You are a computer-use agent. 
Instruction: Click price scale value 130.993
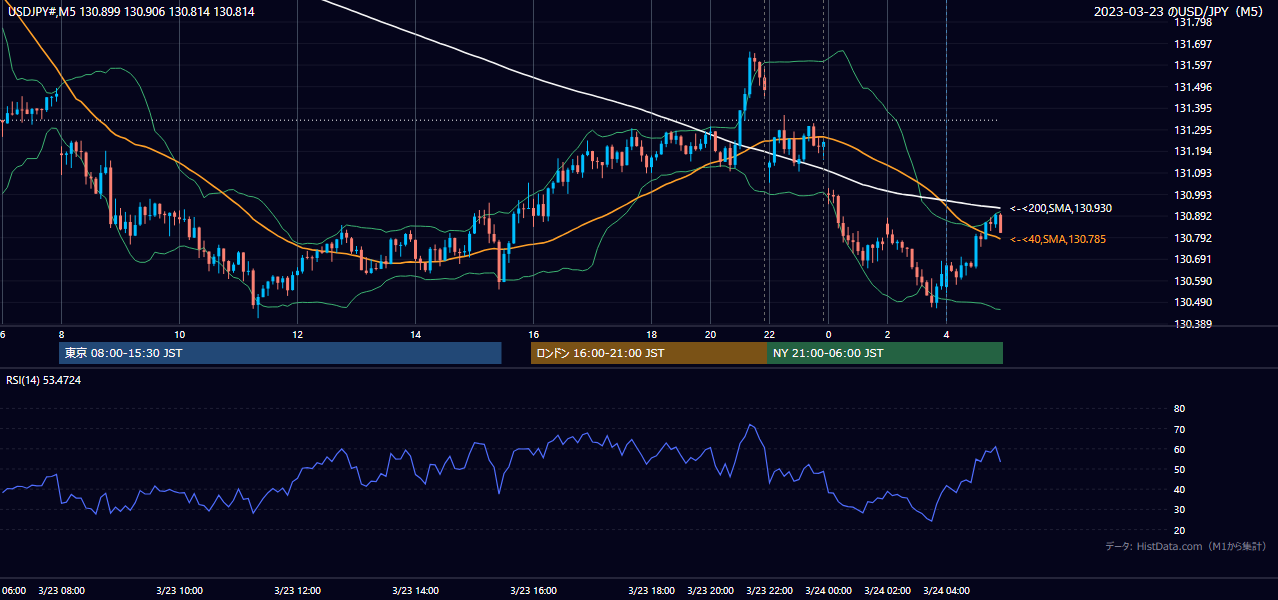point(1193,195)
